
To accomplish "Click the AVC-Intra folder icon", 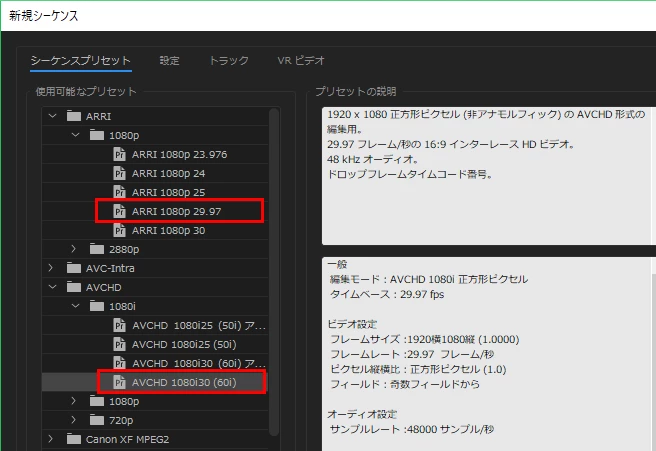I will pos(74,268).
